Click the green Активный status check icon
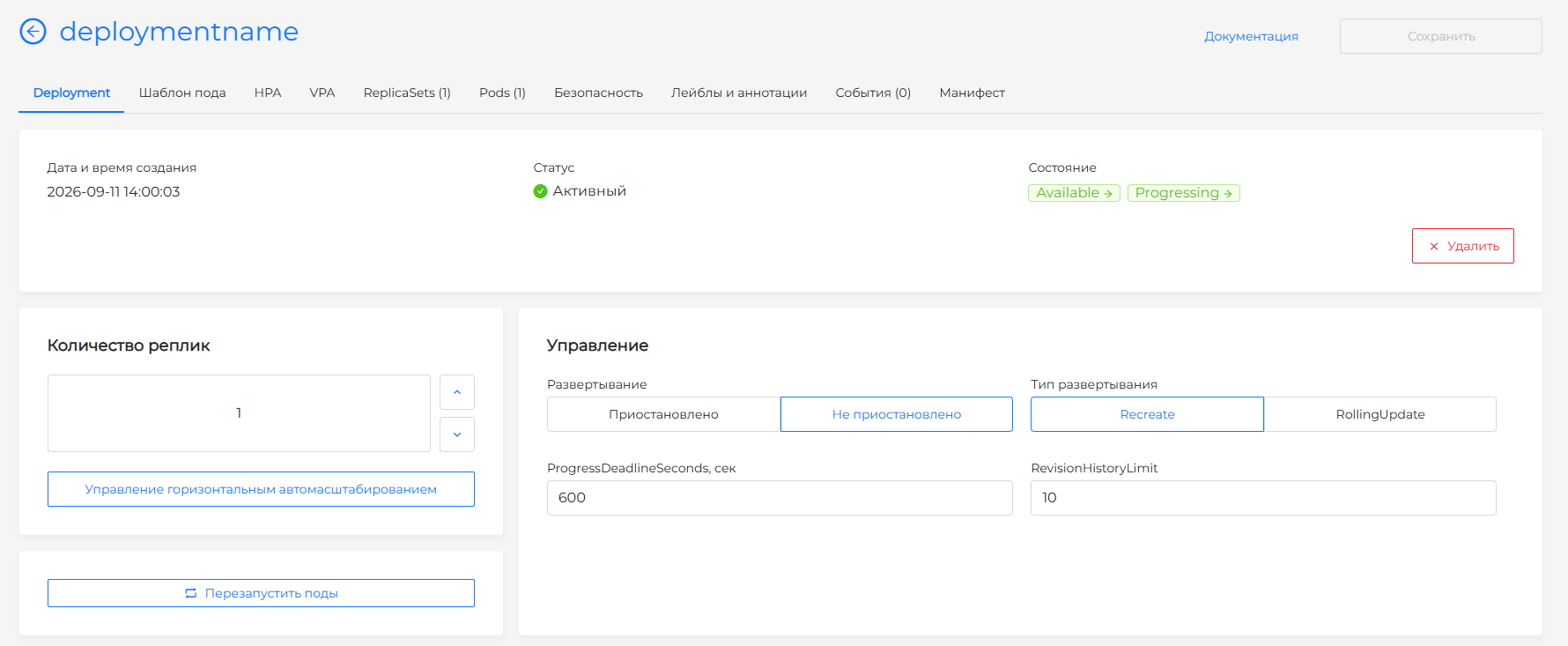 point(541,191)
